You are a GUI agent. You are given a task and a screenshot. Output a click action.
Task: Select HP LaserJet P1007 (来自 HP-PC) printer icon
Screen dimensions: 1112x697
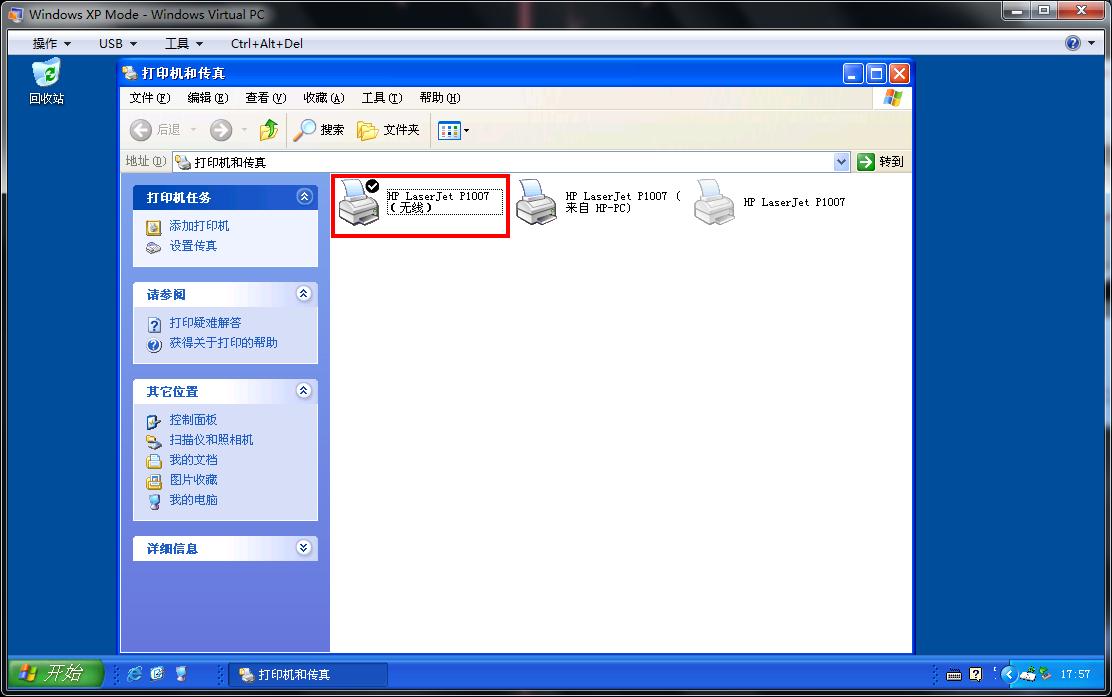coord(537,203)
